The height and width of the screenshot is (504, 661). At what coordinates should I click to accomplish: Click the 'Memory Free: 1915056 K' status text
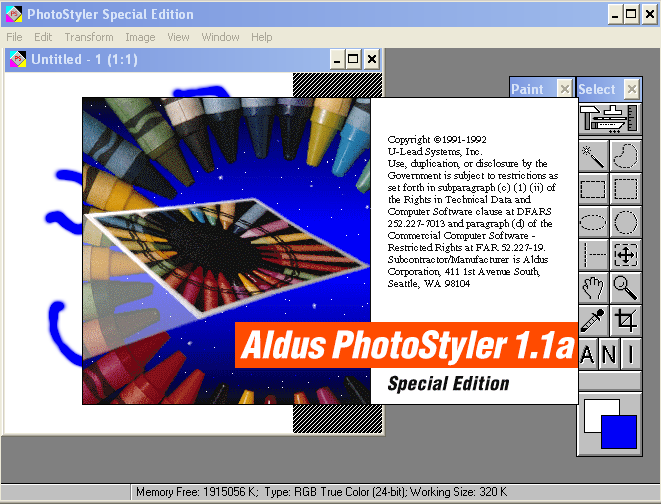coord(197,492)
